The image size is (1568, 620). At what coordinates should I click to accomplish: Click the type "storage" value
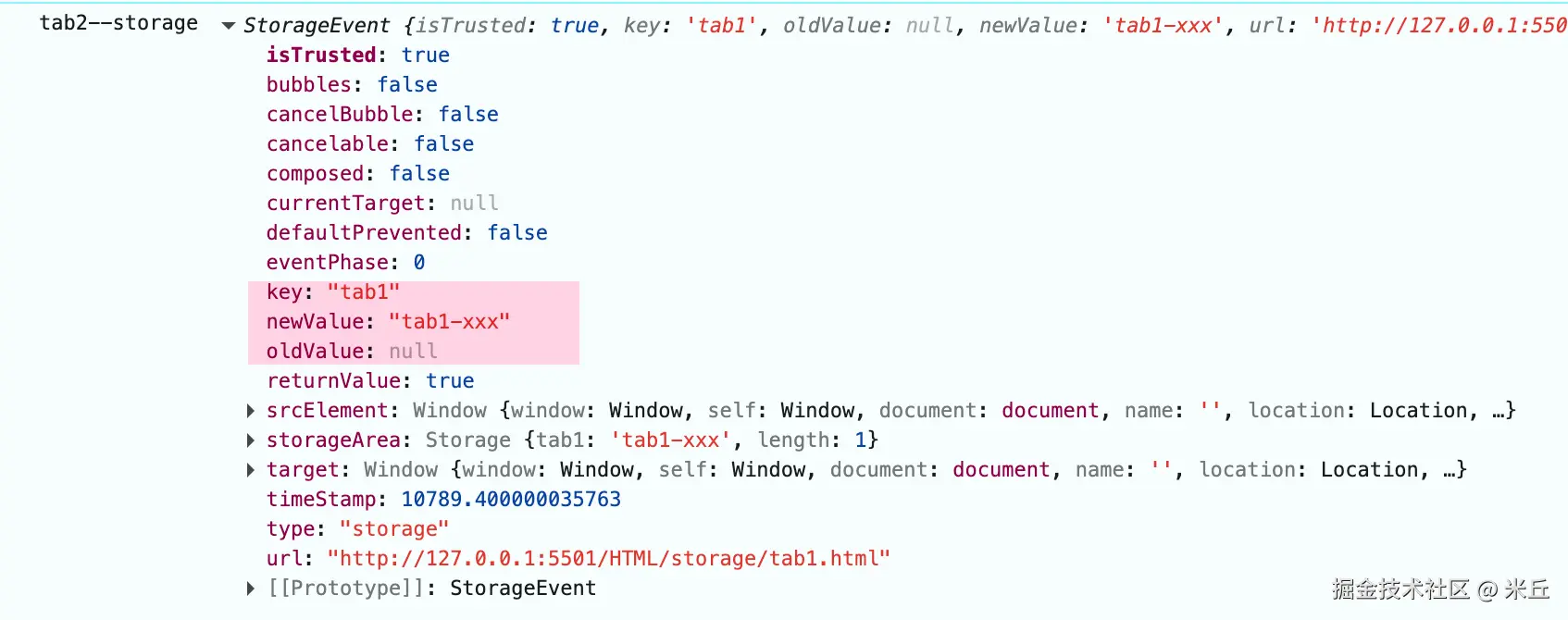[x=394, y=529]
